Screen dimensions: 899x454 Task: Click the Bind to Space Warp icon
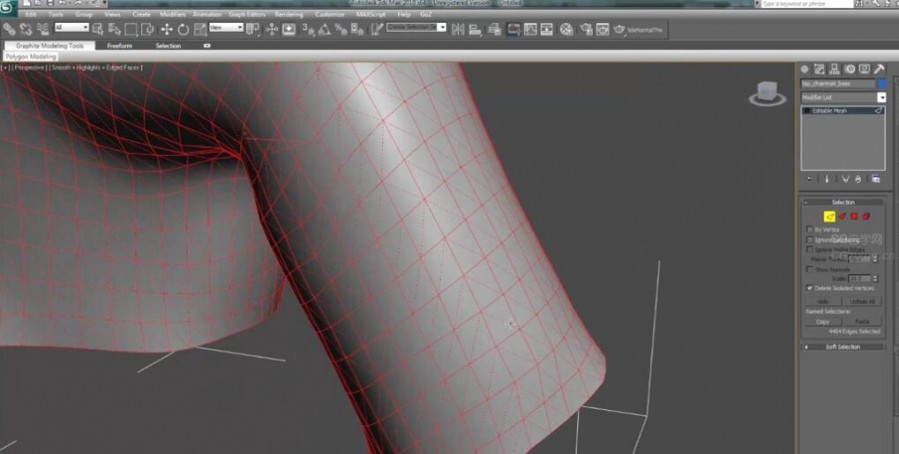point(42,29)
